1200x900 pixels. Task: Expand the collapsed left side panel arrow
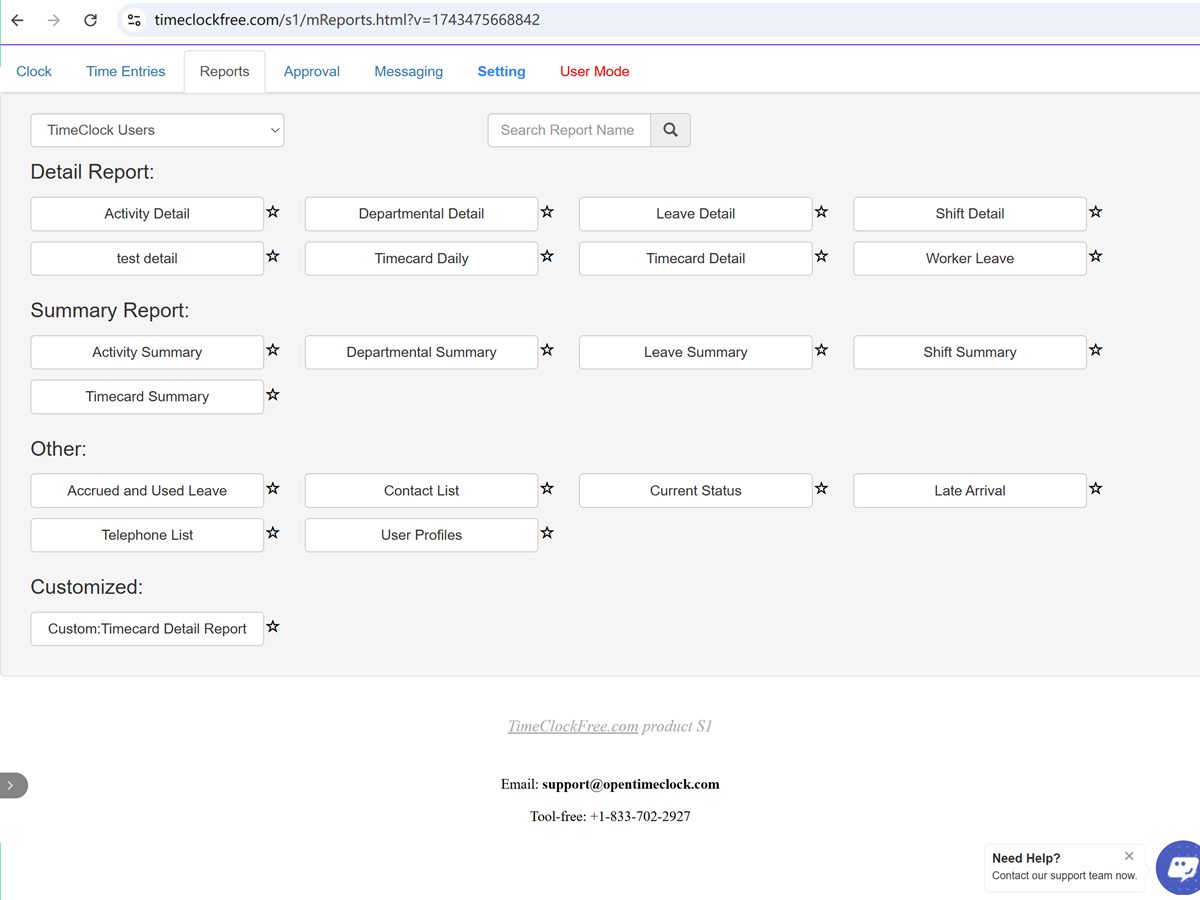click(12, 785)
